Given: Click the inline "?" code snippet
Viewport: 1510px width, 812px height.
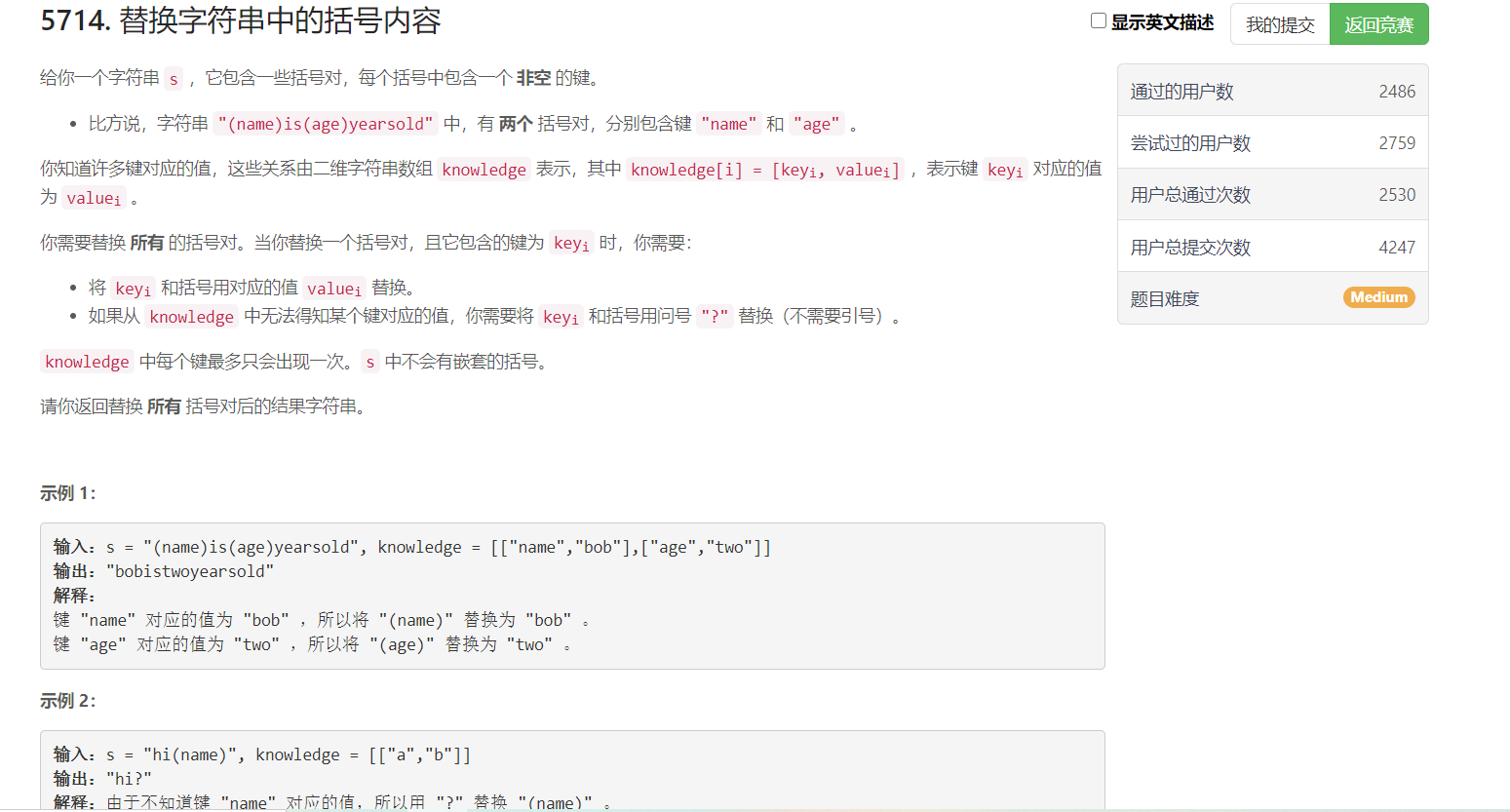Looking at the screenshot, I should coord(715,316).
